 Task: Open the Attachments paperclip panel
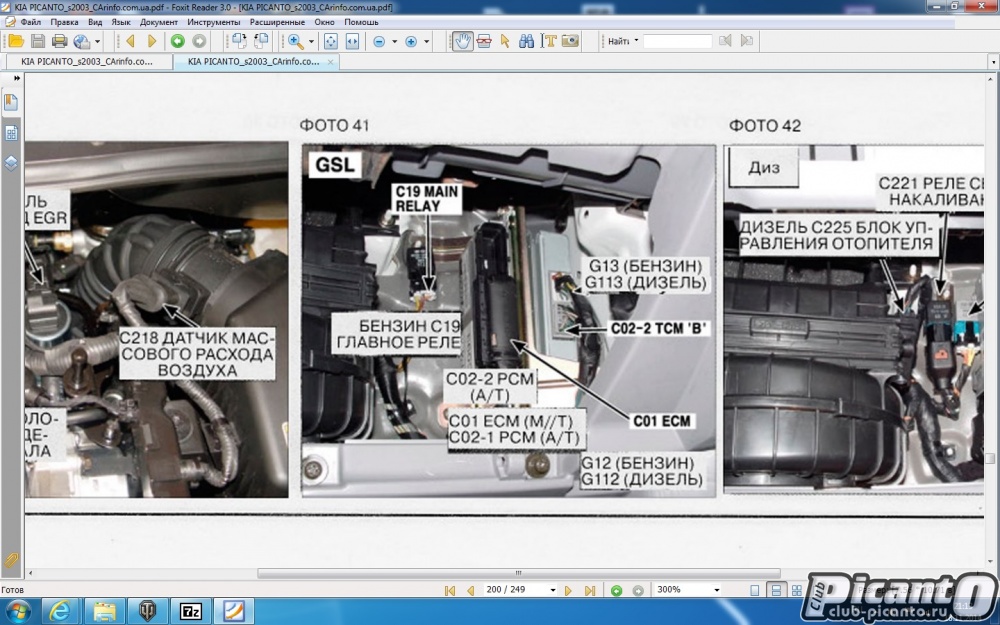tap(11, 560)
